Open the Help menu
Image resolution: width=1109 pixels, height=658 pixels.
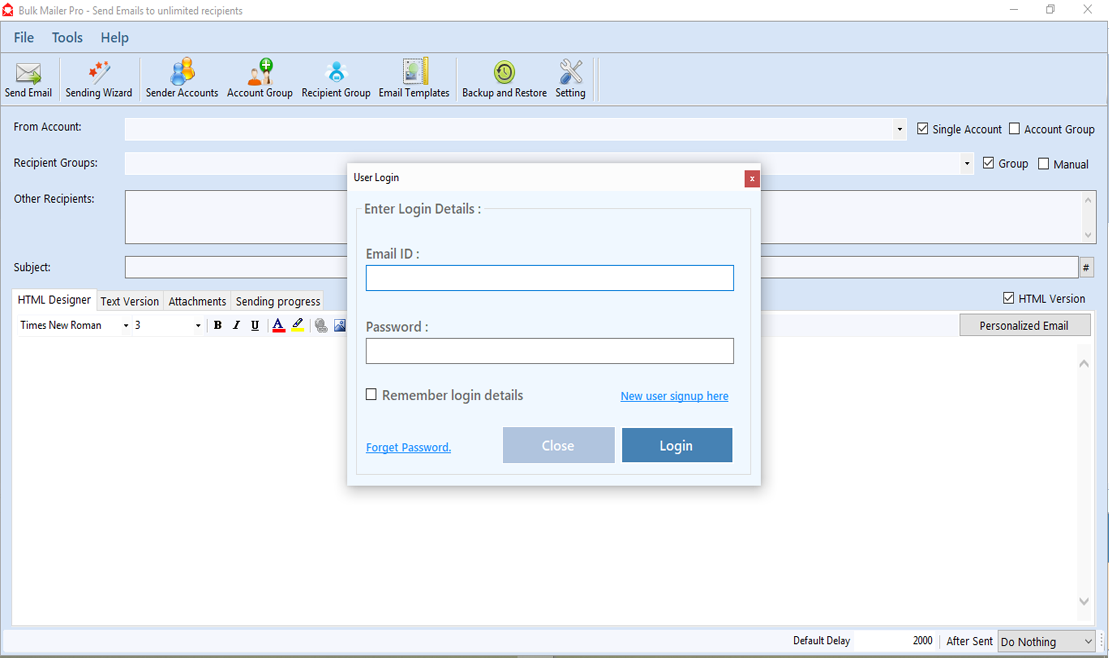(x=115, y=37)
